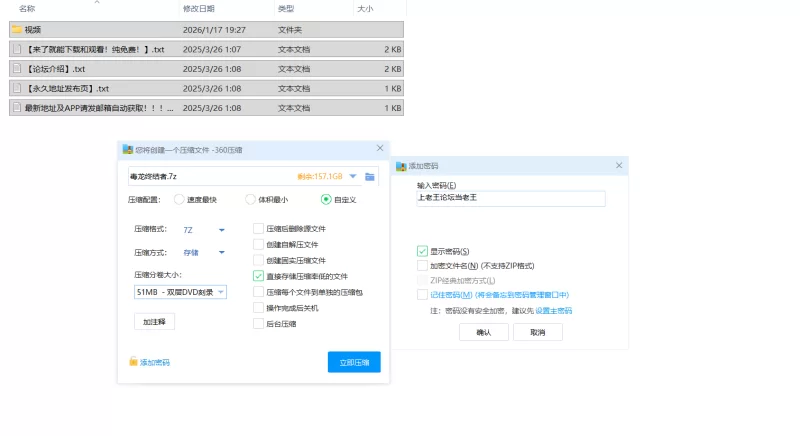The image size is (800, 436).
Task: Check the 记住密码(M) option
Action: tap(422, 294)
